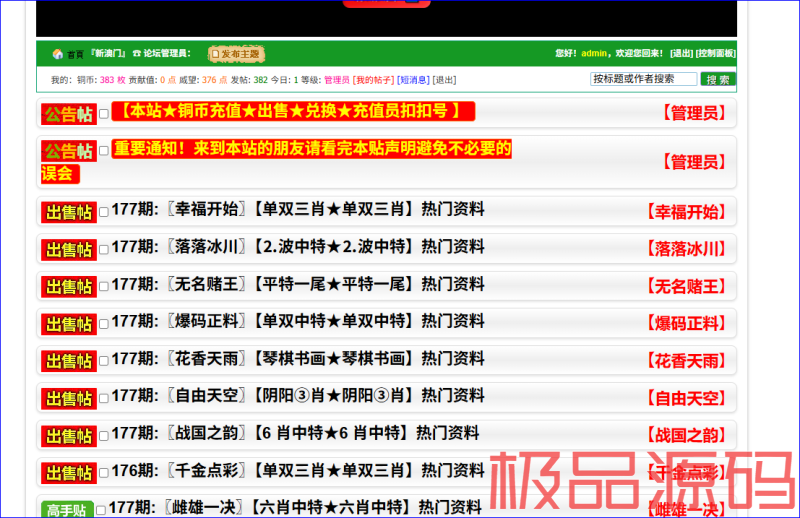Open [我的帖子] my posts link
This screenshot has height=518, width=800.
(373, 80)
